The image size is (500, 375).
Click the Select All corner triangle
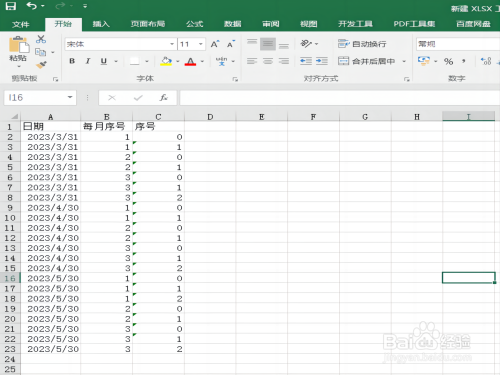pos(14,116)
